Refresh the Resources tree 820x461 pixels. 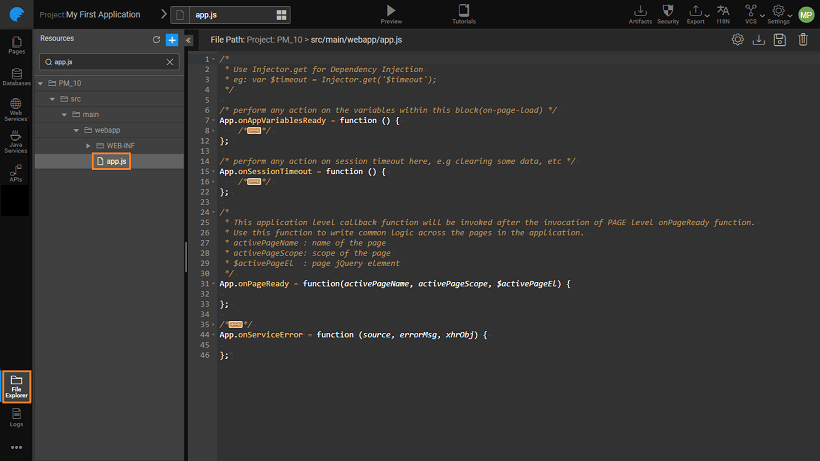click(x=156, y=39)
